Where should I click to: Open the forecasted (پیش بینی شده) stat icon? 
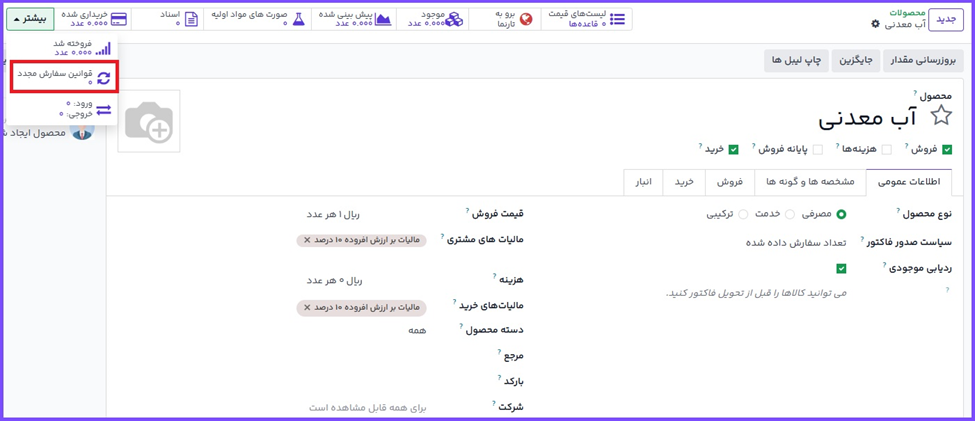tap(382, 19)
